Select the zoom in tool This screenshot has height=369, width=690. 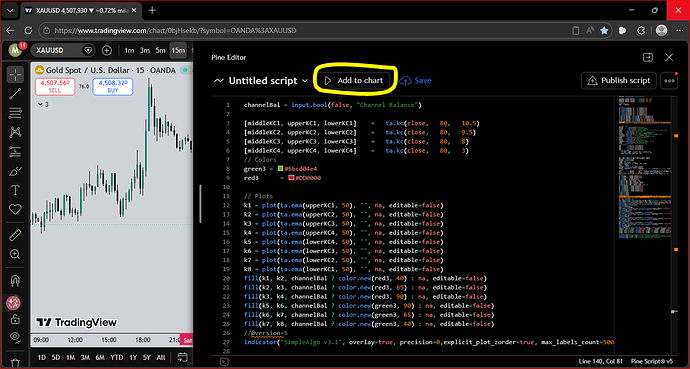pos(15,254)
